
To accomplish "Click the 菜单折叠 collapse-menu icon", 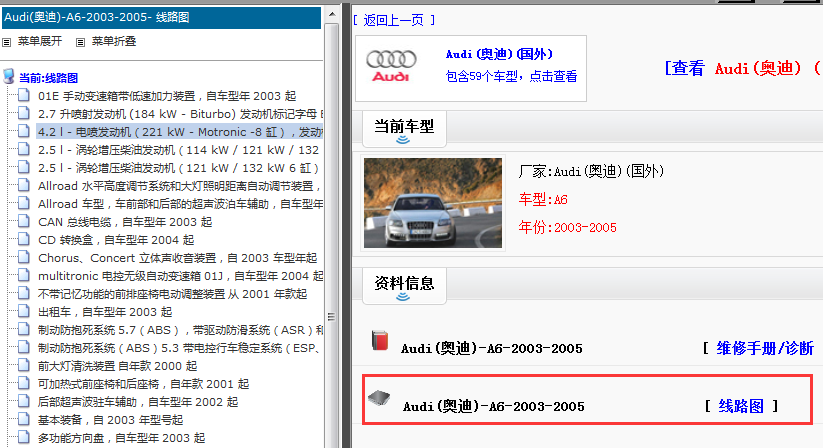I will (80, 42).
